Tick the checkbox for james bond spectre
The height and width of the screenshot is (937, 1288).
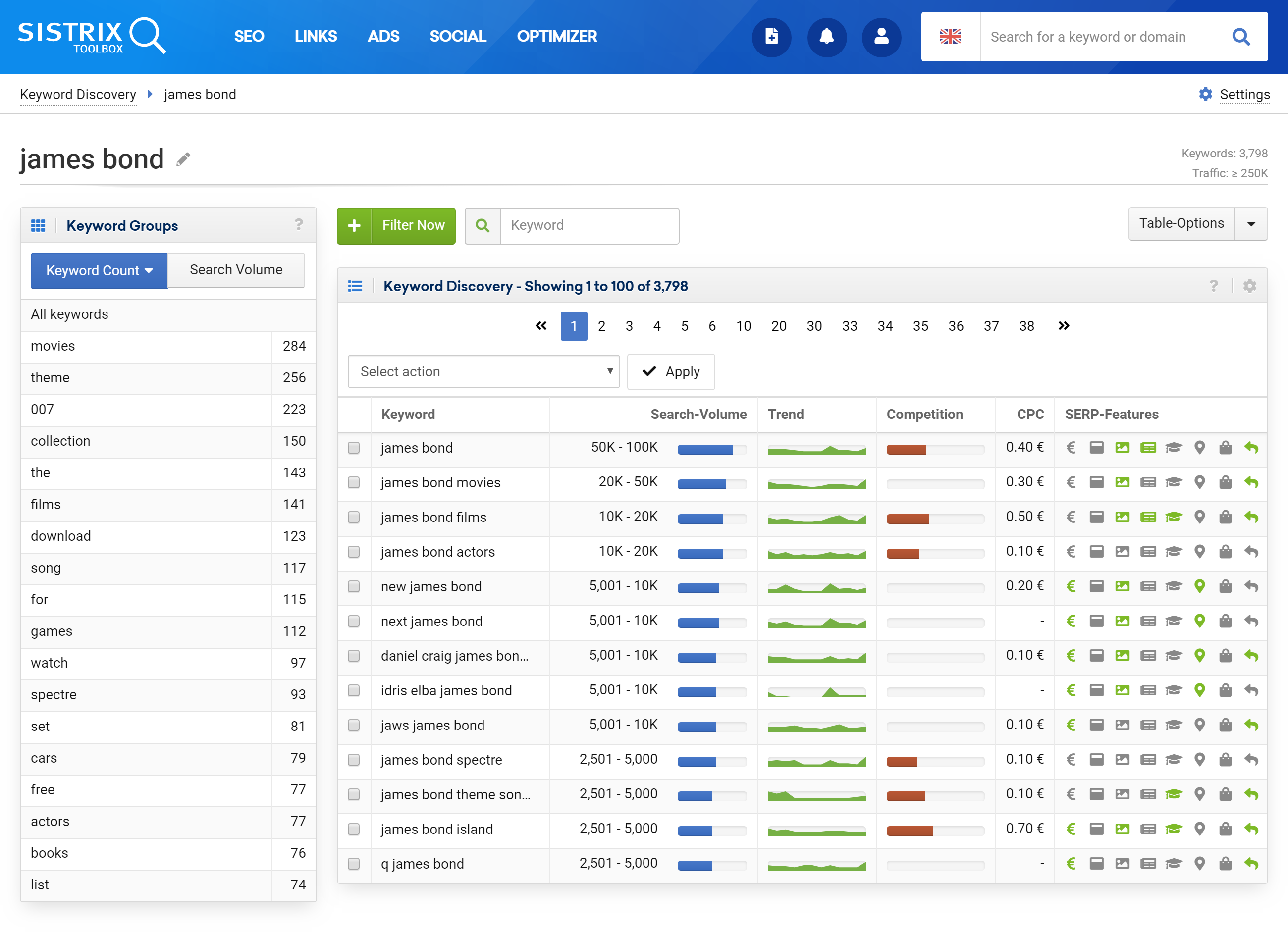(x=354, y=759)
